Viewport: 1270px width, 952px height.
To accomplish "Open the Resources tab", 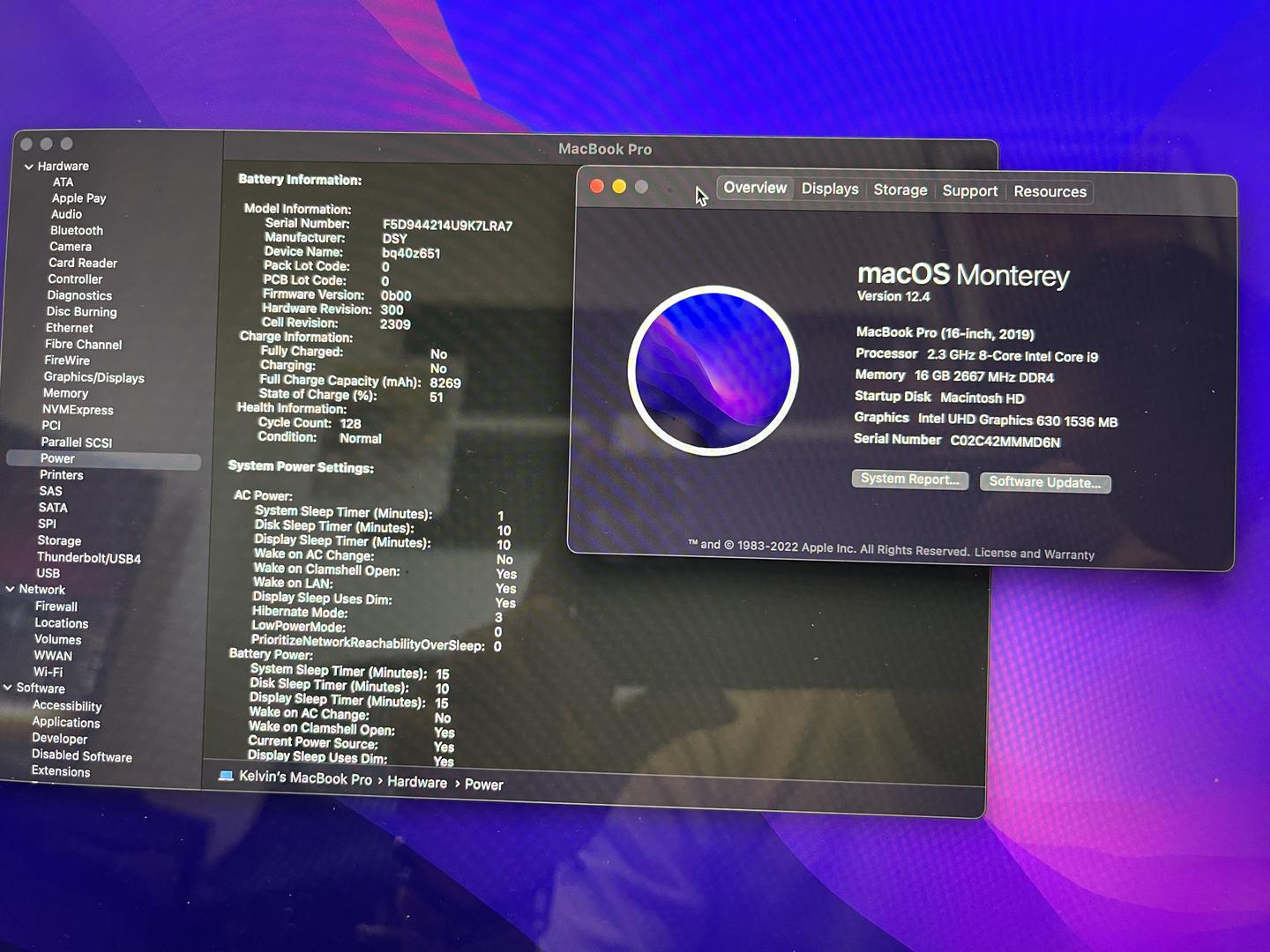I will 1050,191.
